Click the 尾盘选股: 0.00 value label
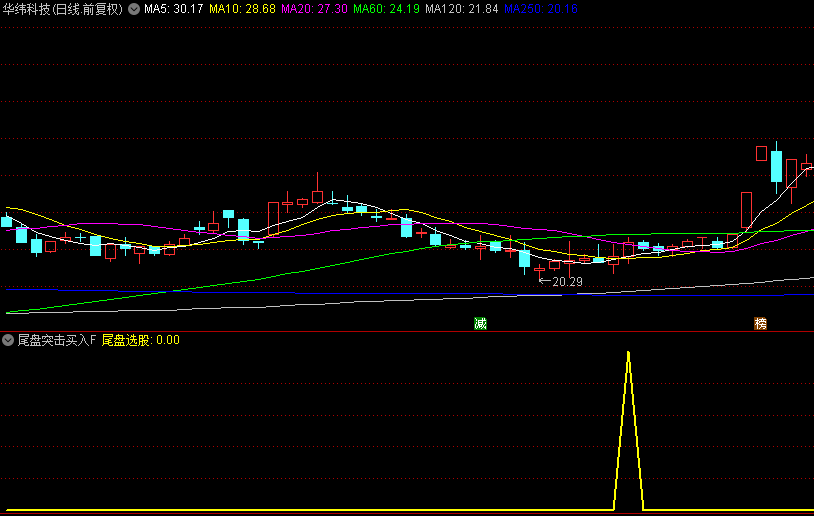 (x=141, y=341)
